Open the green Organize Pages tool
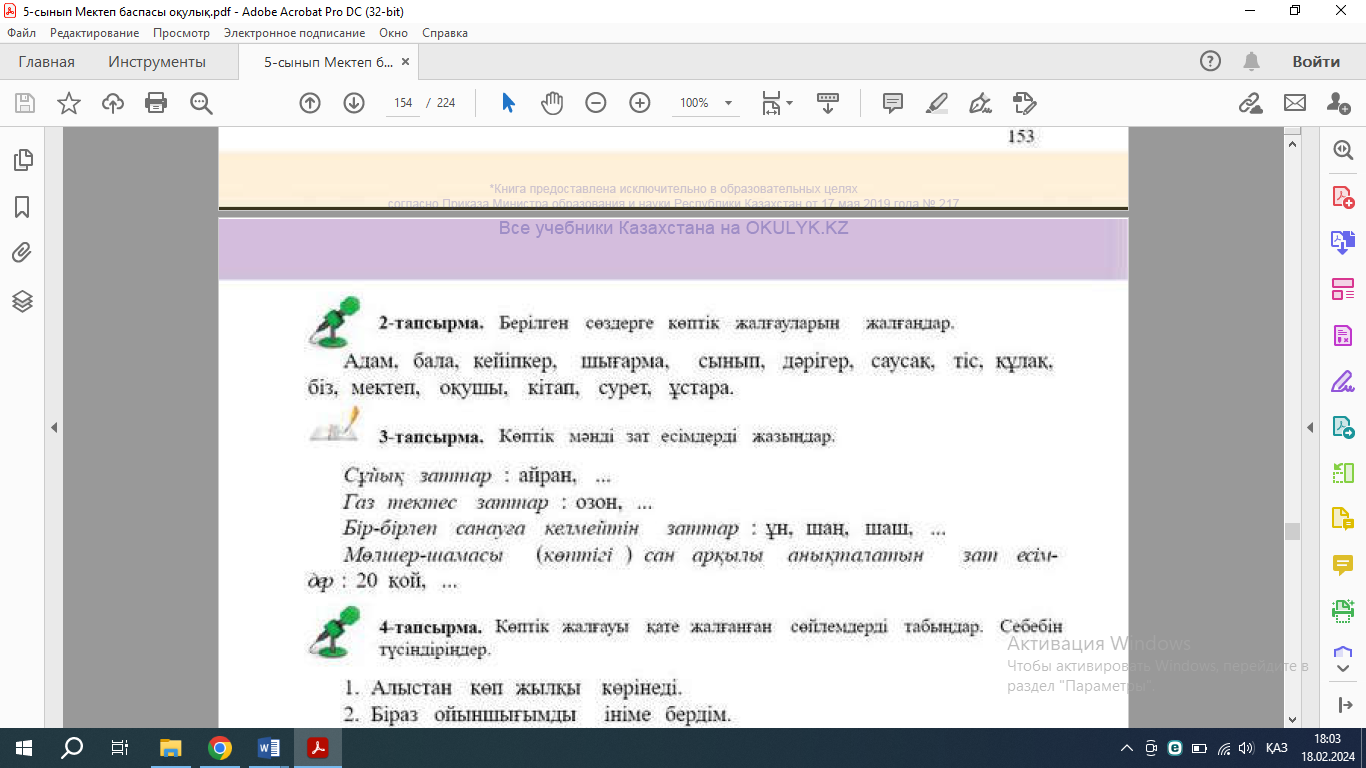The width and height of the screenshot is (1366, 768). tap(1343, 473)
